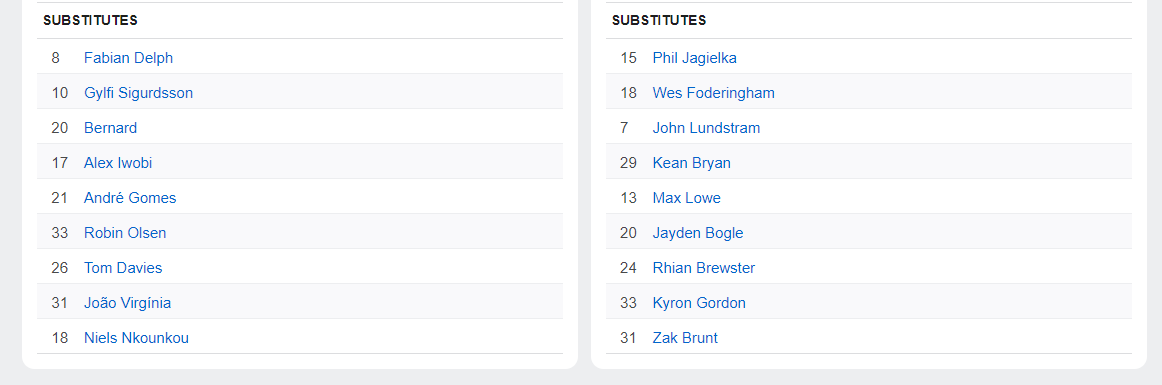View André Gomes player page

click(130, 198)
